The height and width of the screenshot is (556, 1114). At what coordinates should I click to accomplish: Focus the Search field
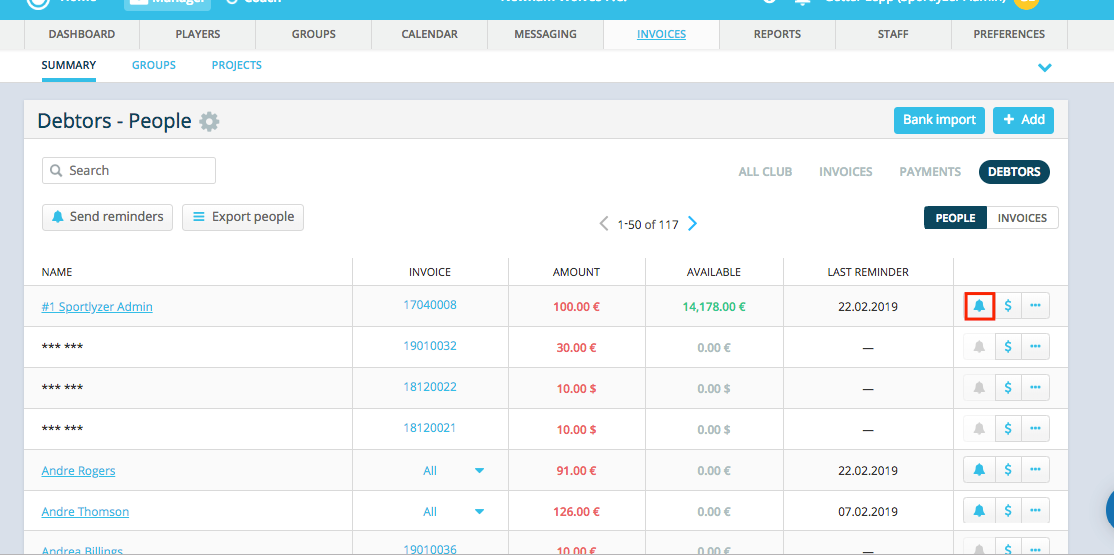click(129, 171)
